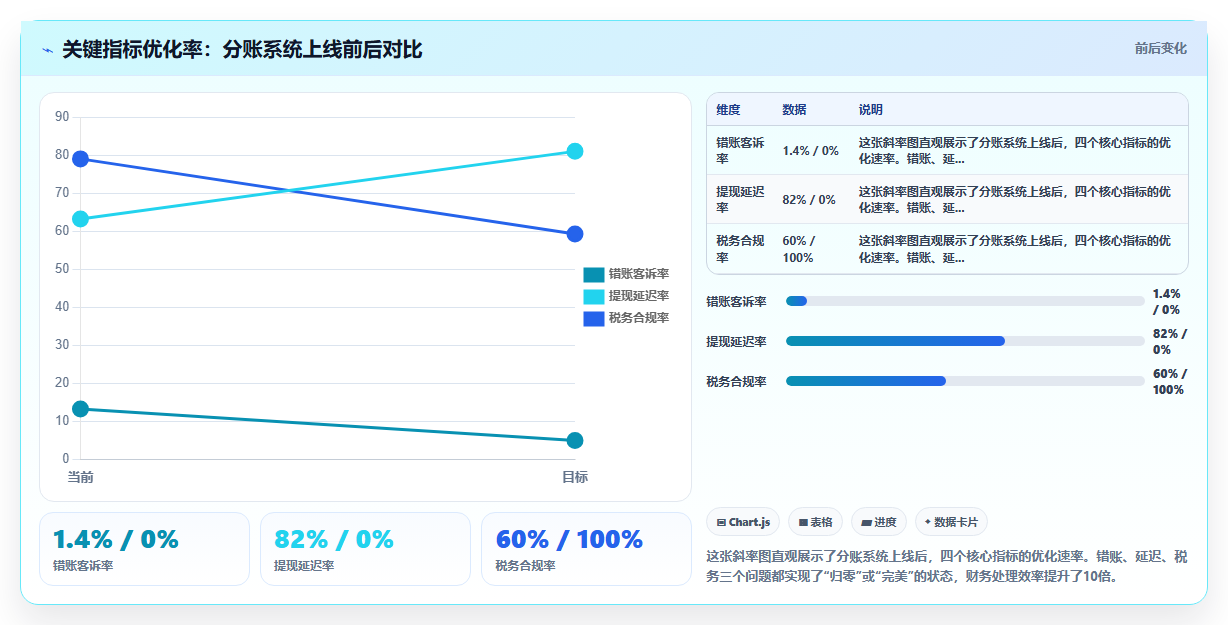Select the 税务合规率 table row cell
Screen dimensions: 1228x625
741,250
